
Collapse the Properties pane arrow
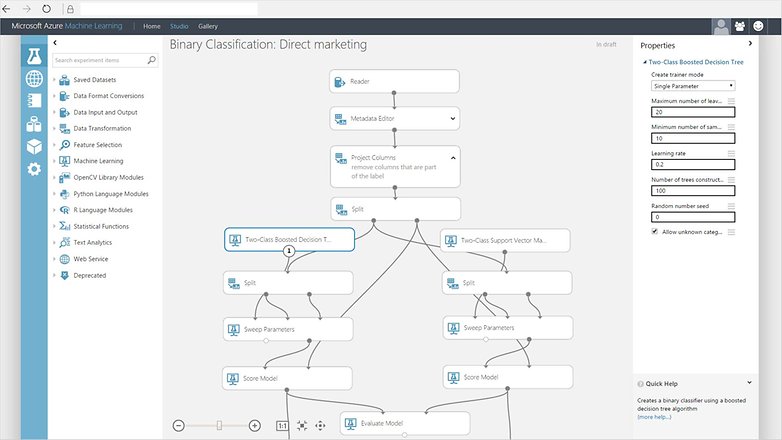click(750, 44)
